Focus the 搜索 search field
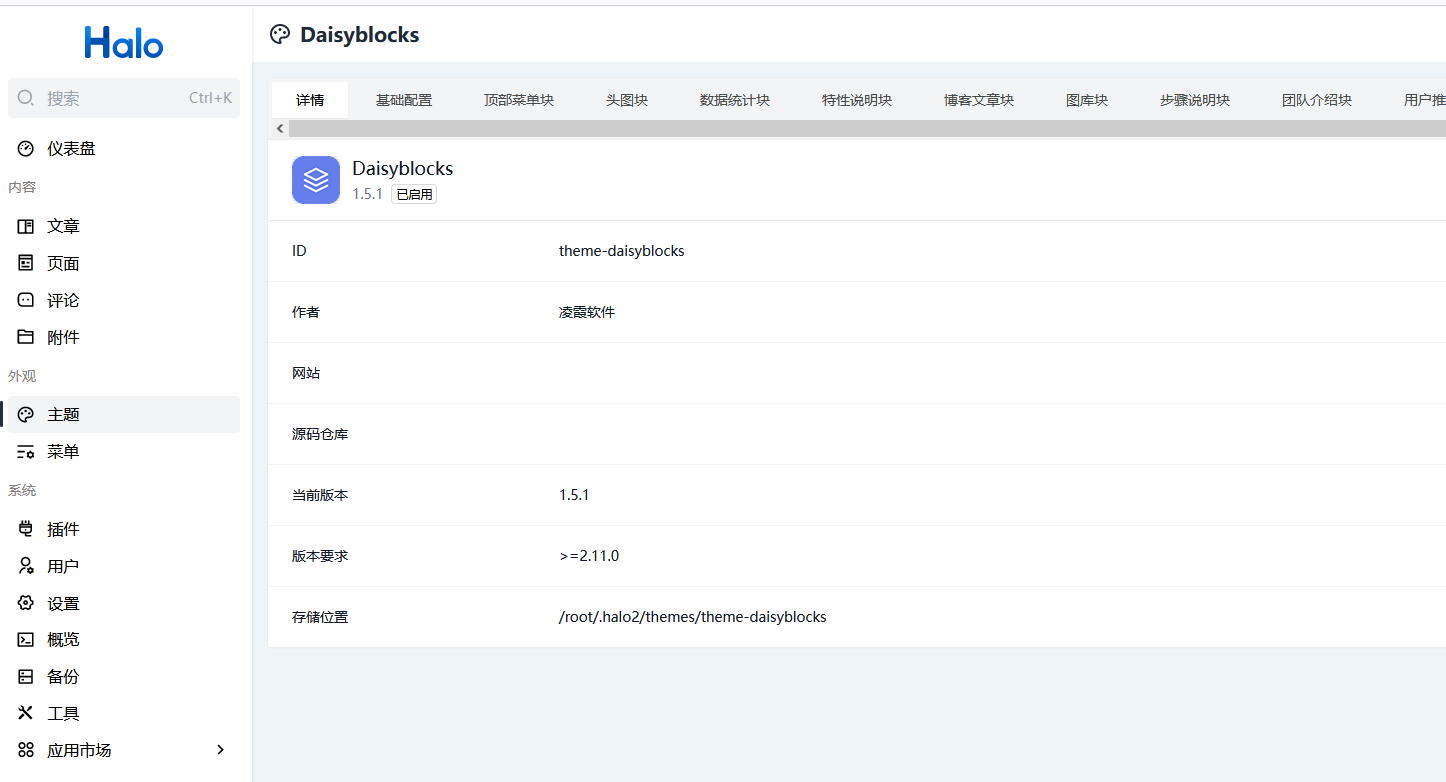This screenshot has height=782, width=1446. (124, 98)
